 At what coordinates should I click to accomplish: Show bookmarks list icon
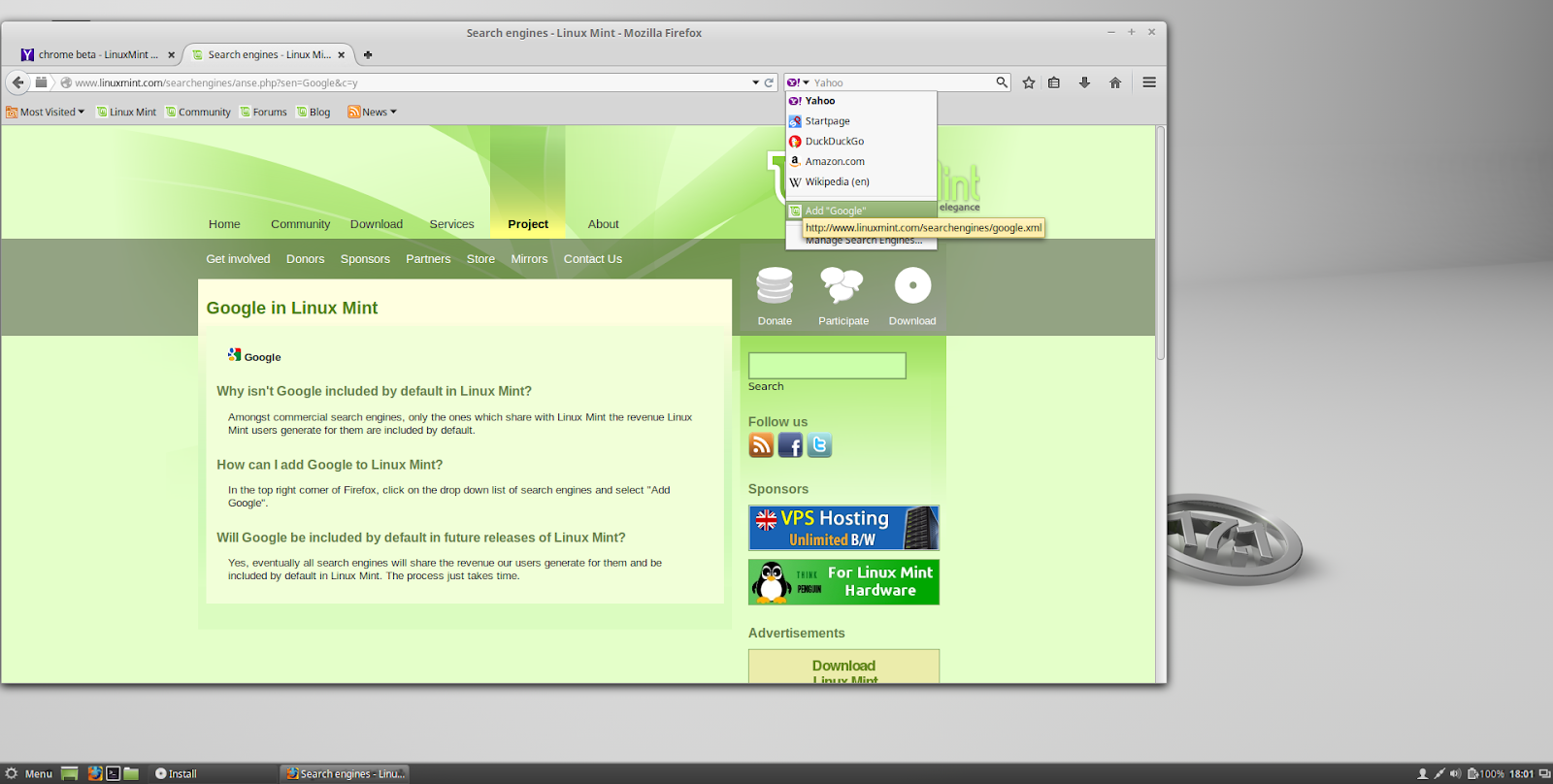click(1054, 82)
